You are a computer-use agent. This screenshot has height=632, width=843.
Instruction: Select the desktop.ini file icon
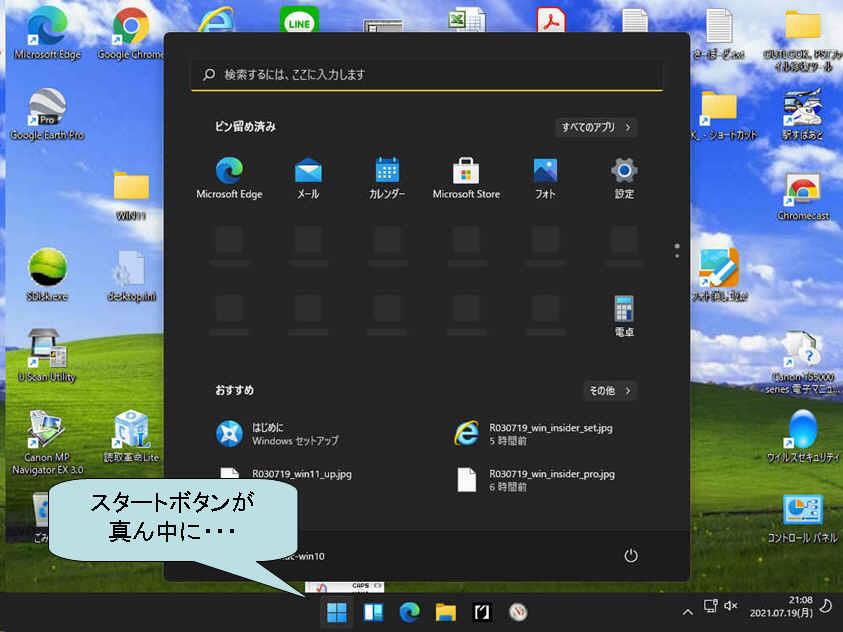131,276
